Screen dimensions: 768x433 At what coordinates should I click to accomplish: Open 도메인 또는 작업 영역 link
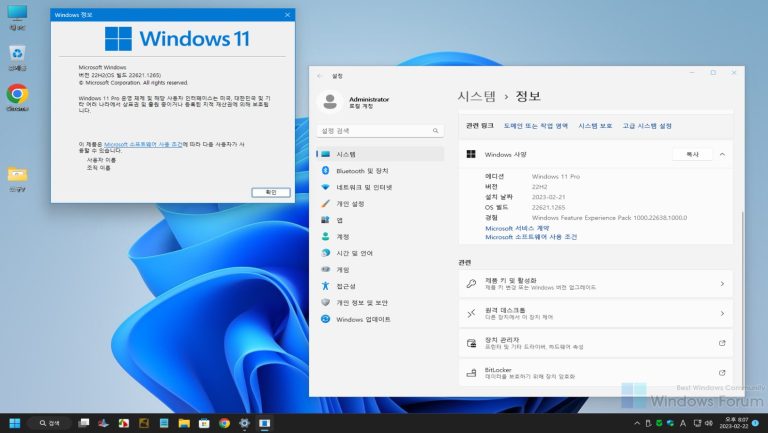point(535,126)
